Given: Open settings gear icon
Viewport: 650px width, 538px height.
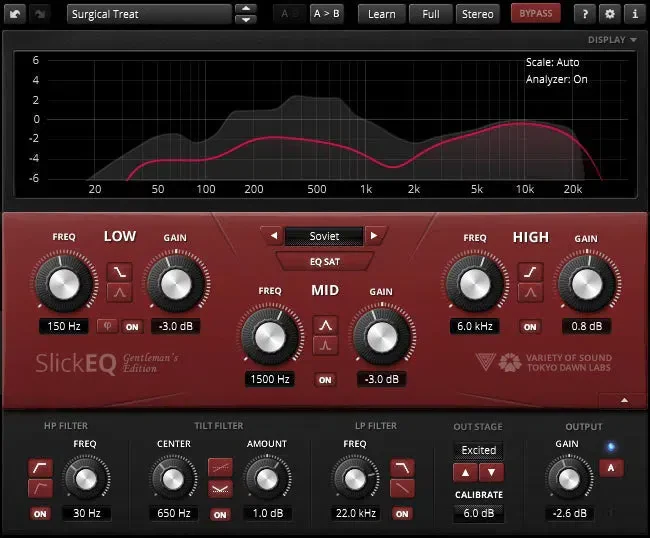Looking at the screenshot, I should (610, 14).
